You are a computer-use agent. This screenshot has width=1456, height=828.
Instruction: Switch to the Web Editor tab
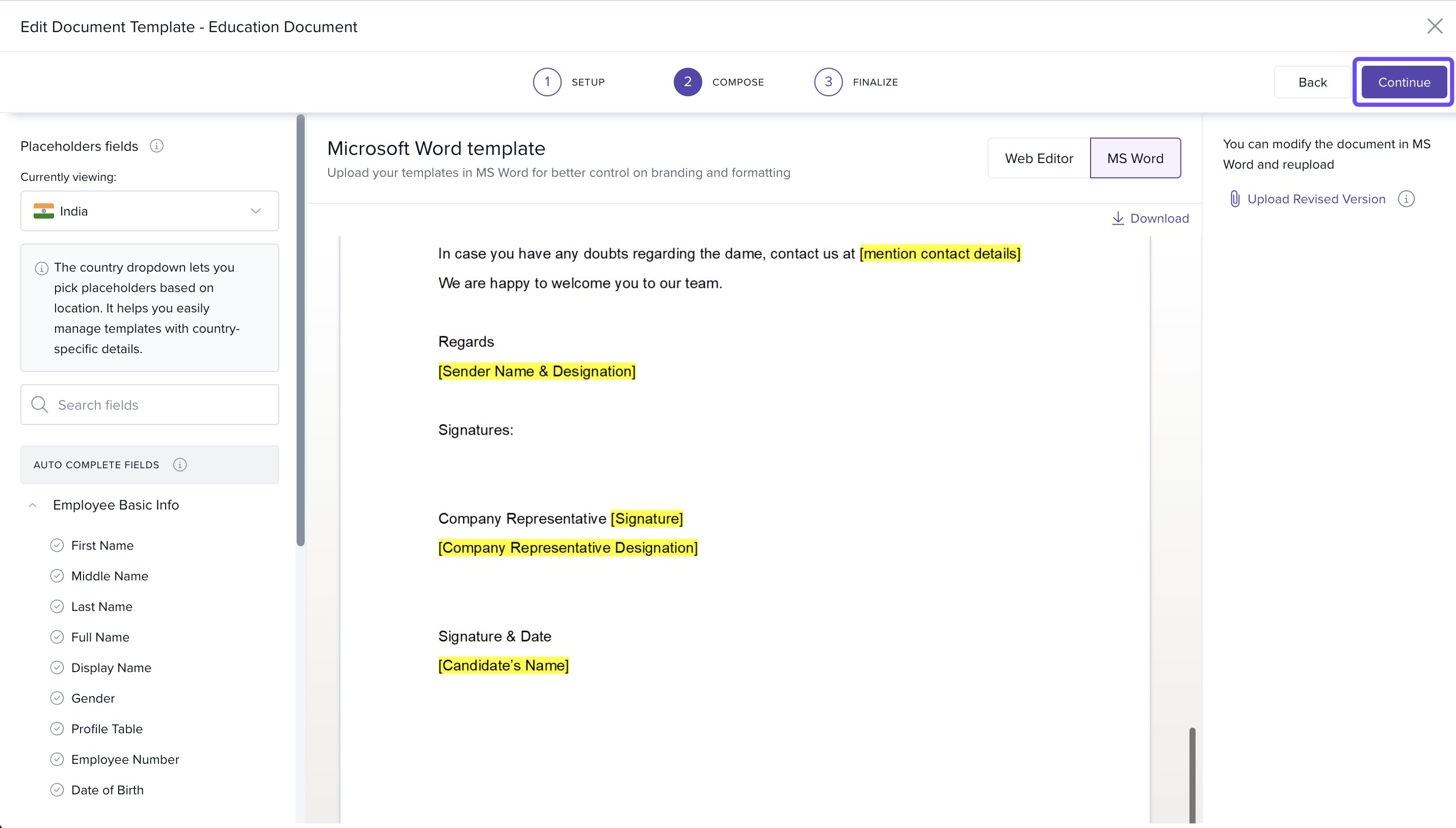[x=1039, y=158]
